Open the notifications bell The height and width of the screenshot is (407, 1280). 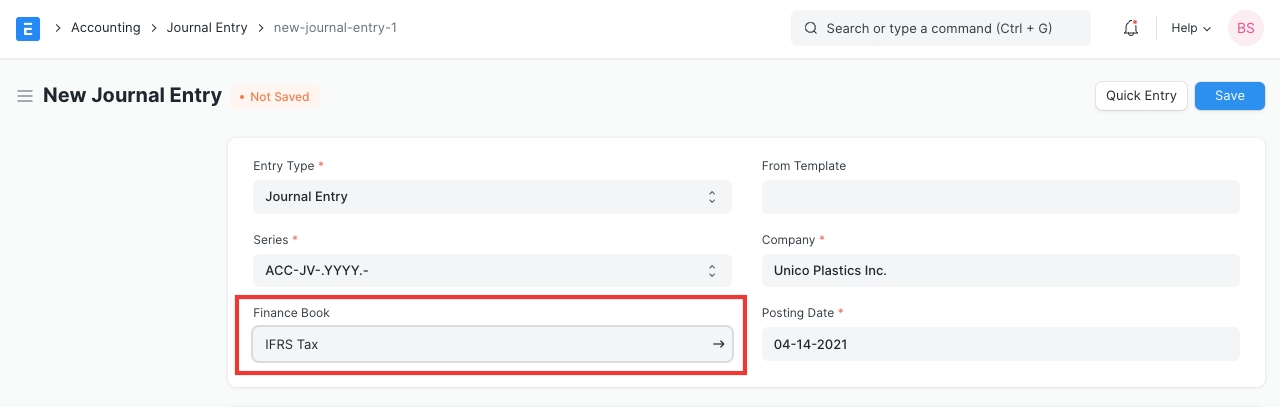(1131, 28)
